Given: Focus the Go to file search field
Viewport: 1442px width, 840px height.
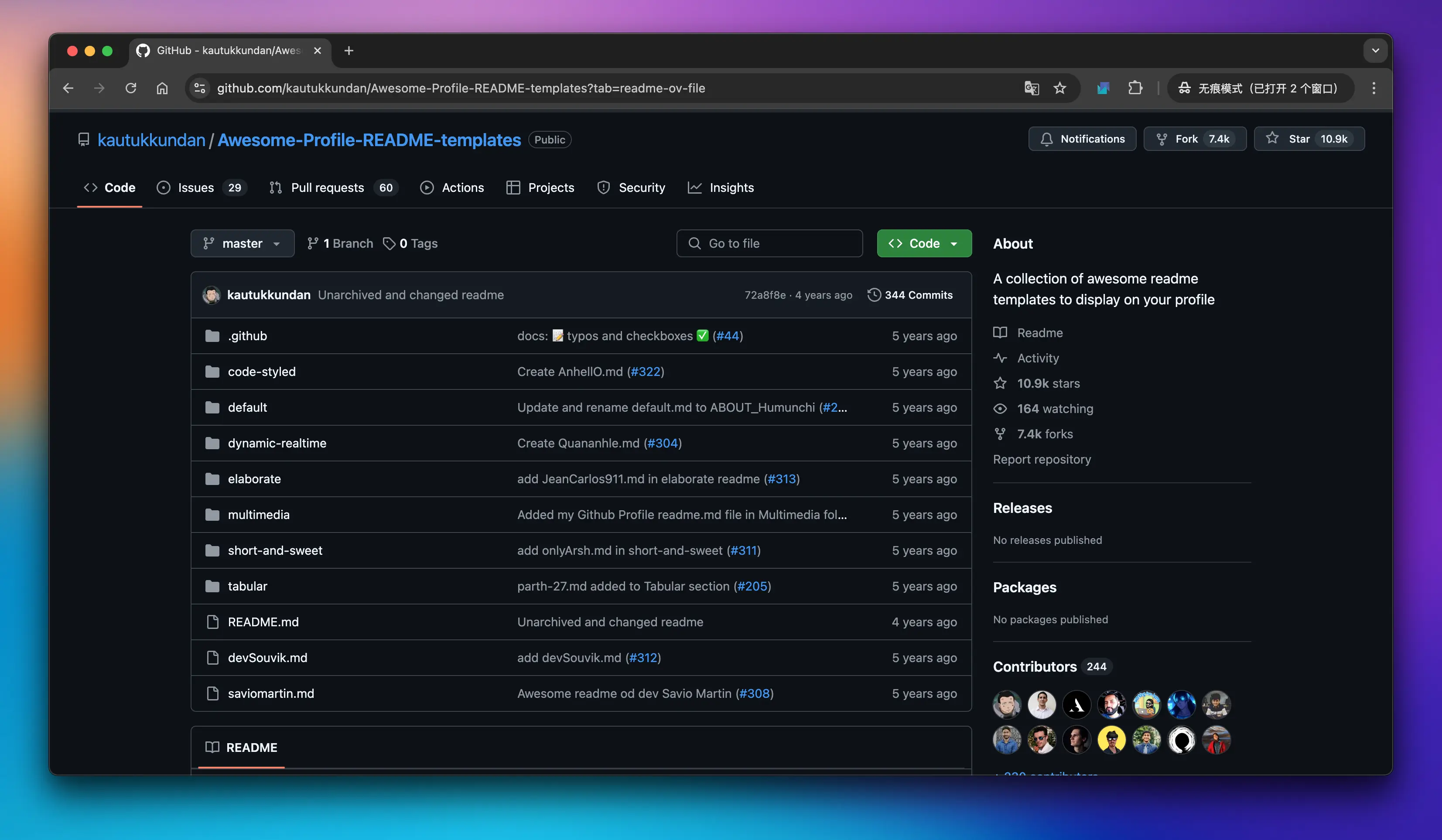Looking at the screenshot, I should pos(769,243).
